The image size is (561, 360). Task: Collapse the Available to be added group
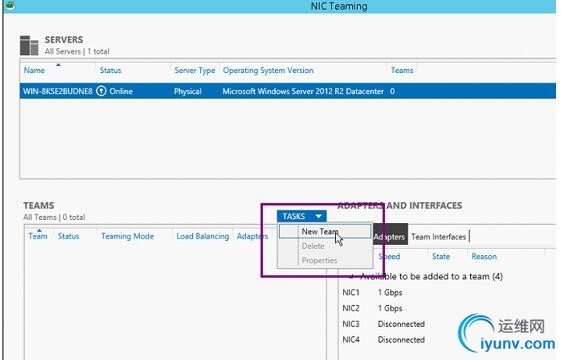pyautogui.click(x=352, y=276)
